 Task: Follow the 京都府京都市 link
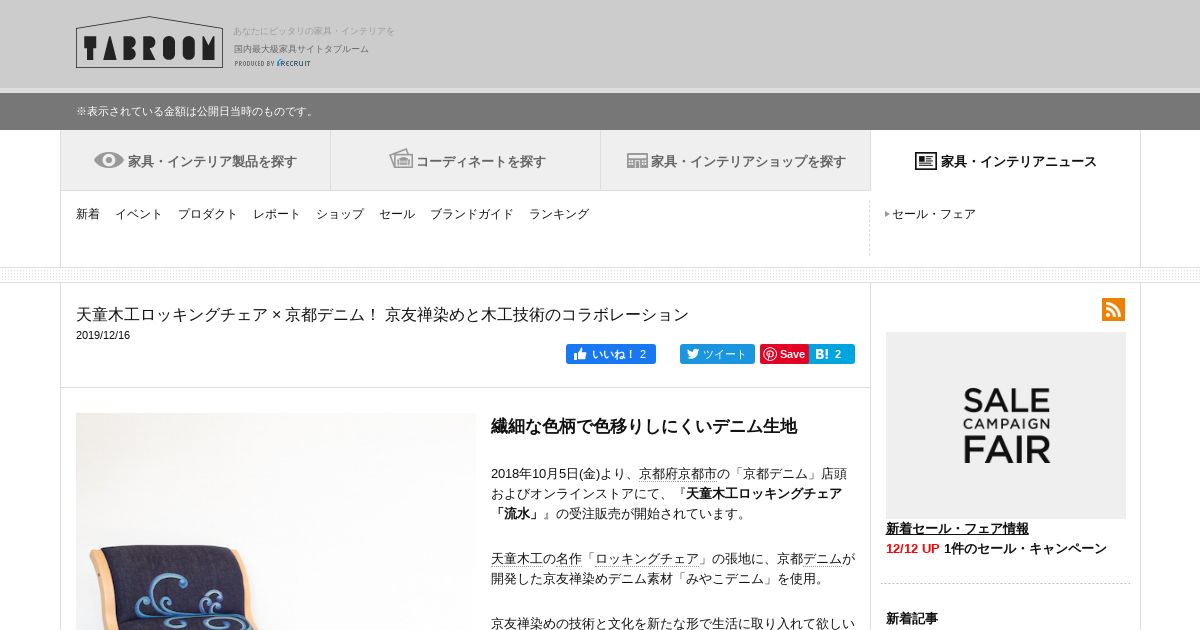(678, 473)
